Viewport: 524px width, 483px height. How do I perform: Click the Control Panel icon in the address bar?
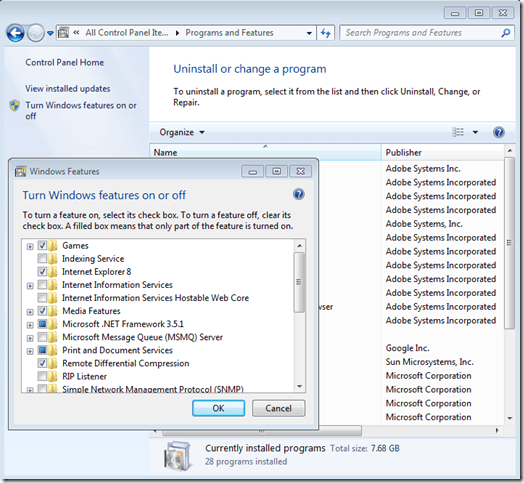point(63,33)
